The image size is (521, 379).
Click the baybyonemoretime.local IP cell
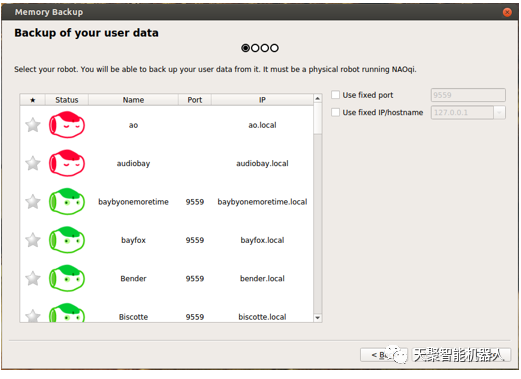coord(262,202)
